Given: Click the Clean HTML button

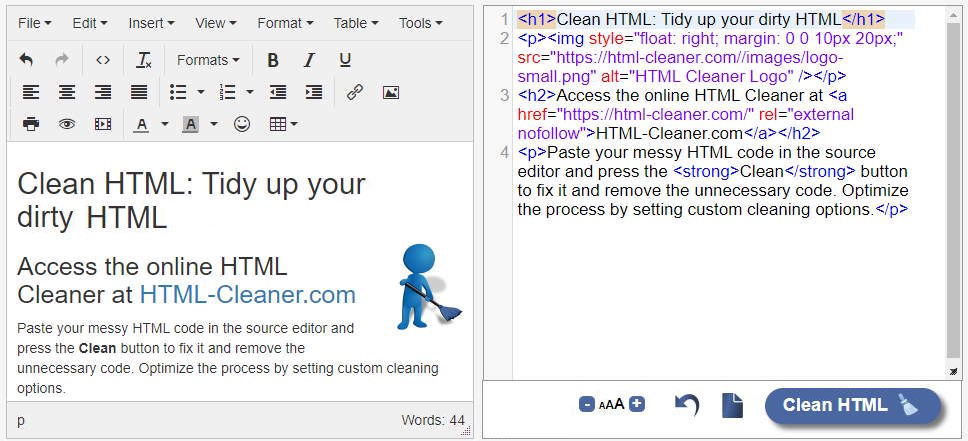Looking at the screenshot, I should pyautogui.click(x=853, y=406).
